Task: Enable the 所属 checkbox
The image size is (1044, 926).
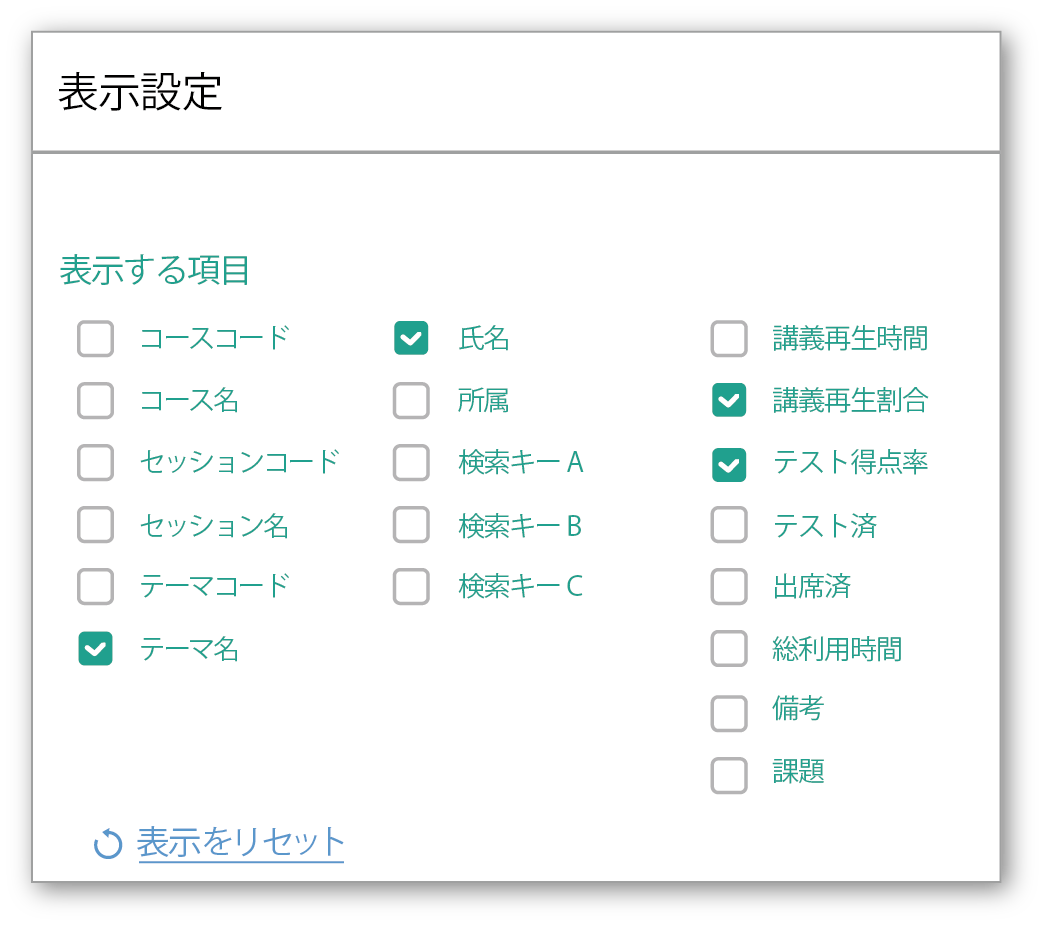Action: click(x=411, y=401)
